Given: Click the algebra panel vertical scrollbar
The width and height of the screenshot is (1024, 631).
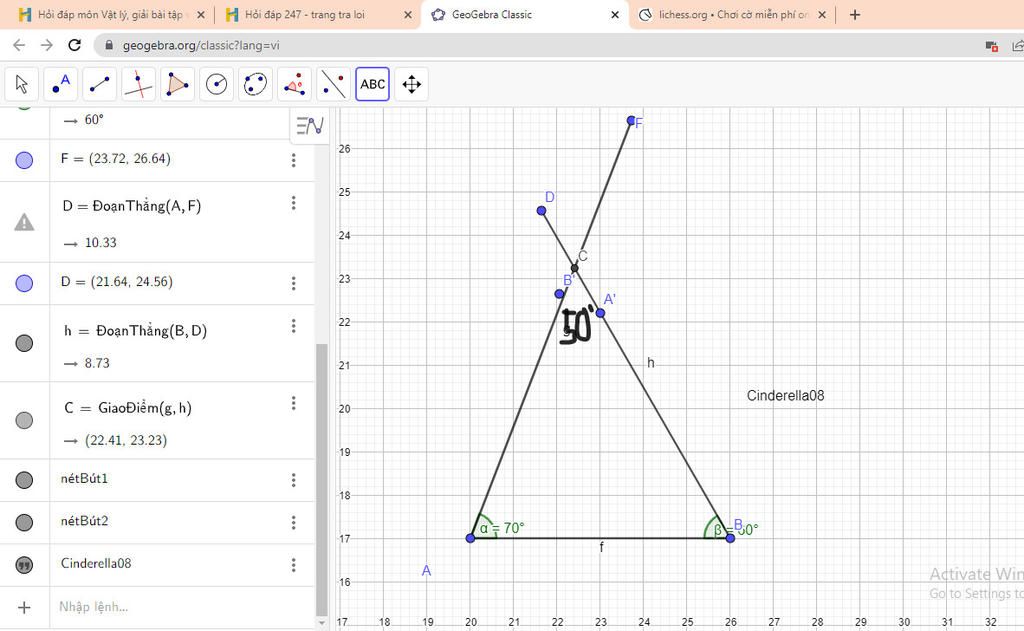Looking at the screenshot, I should [x=321, y=479].
